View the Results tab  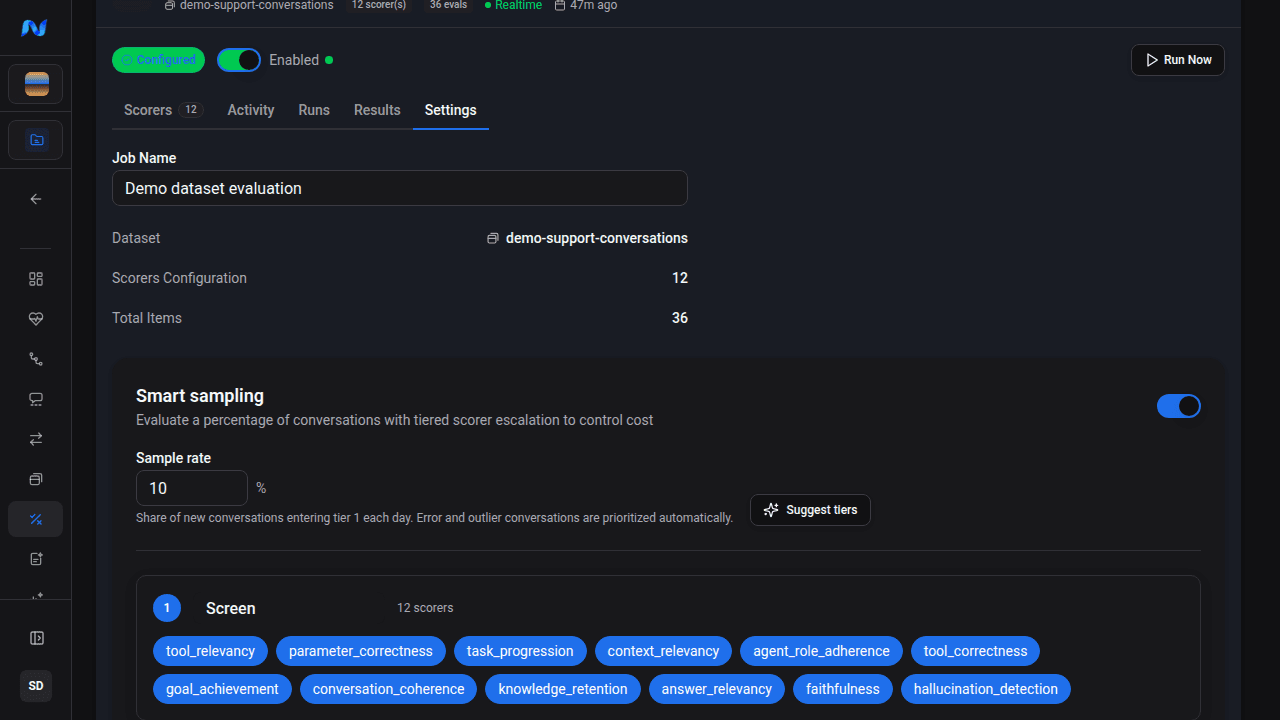click(x=377, y=110)
